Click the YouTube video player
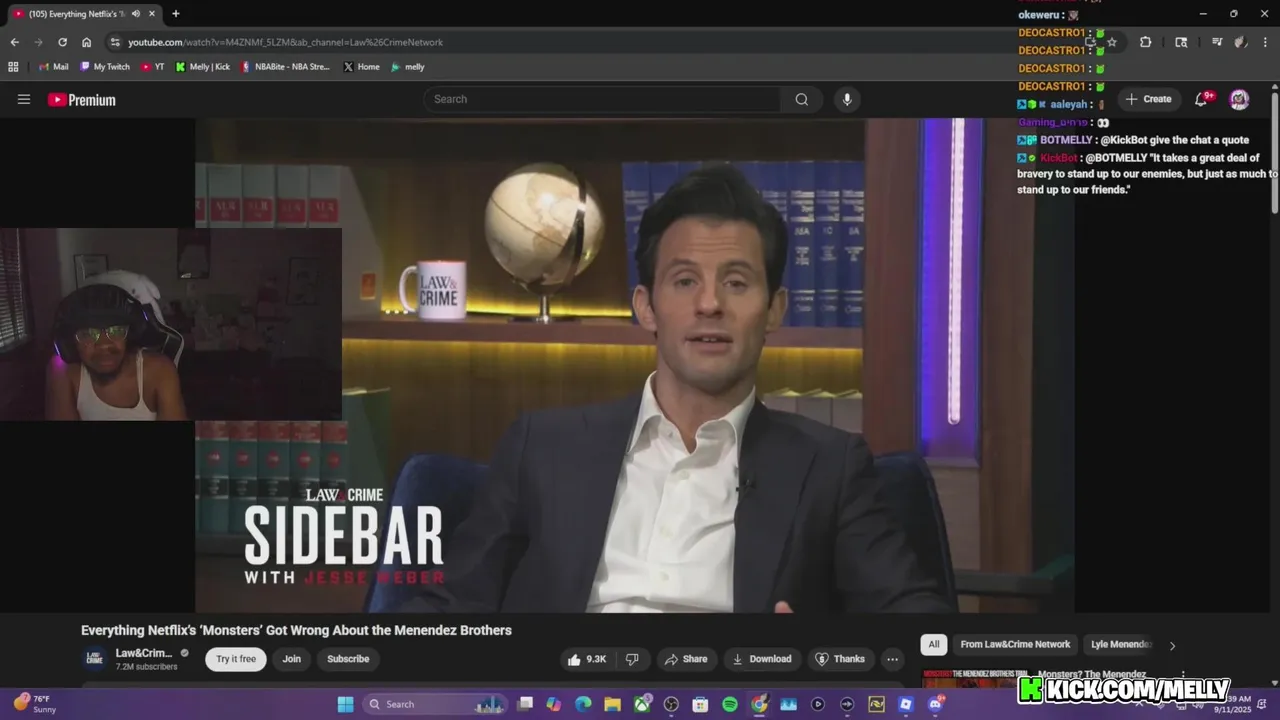The width and height of the screenshot is (1280, 720). [x=635, y=365]
